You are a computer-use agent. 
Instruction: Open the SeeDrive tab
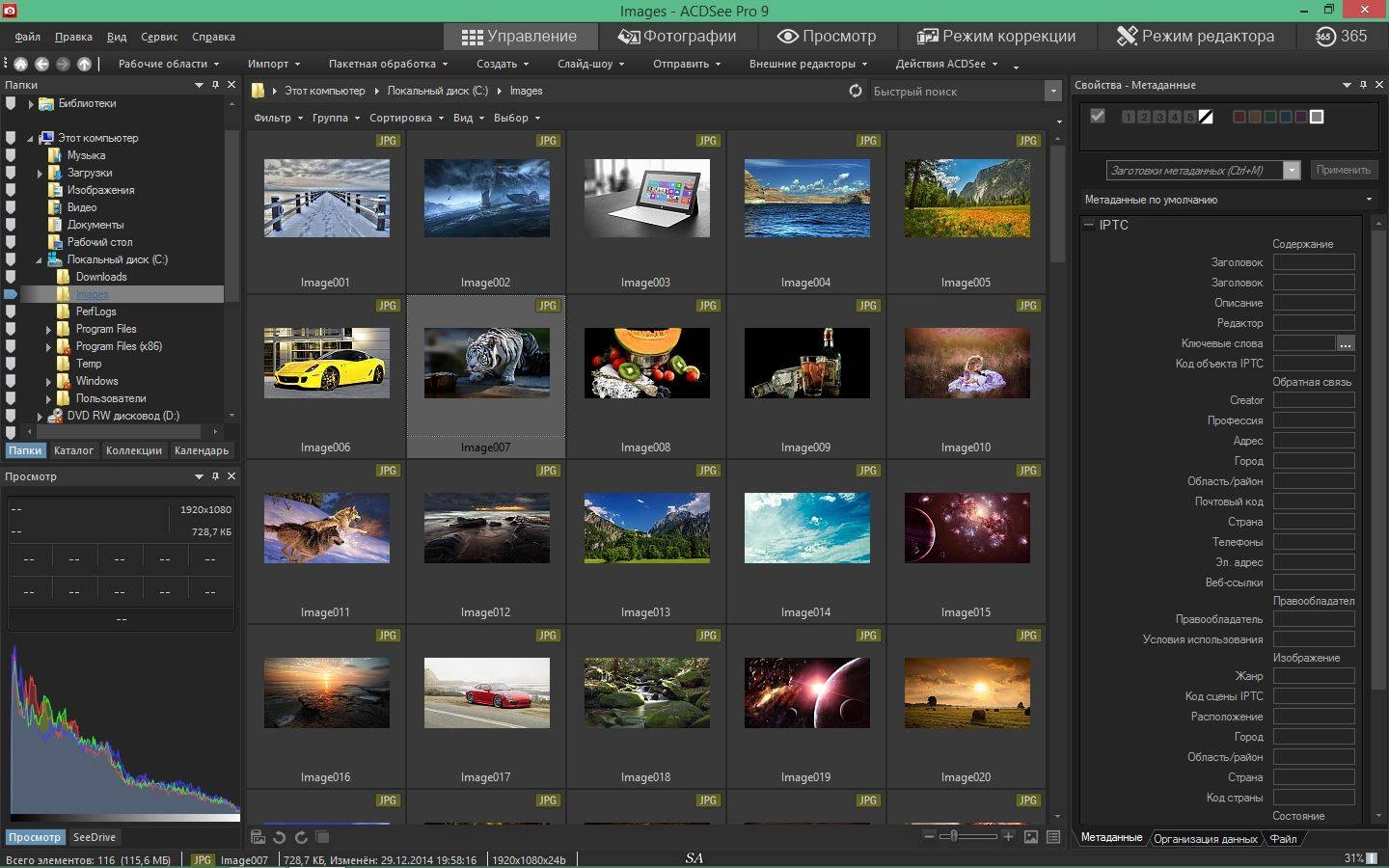click(95, 837)
